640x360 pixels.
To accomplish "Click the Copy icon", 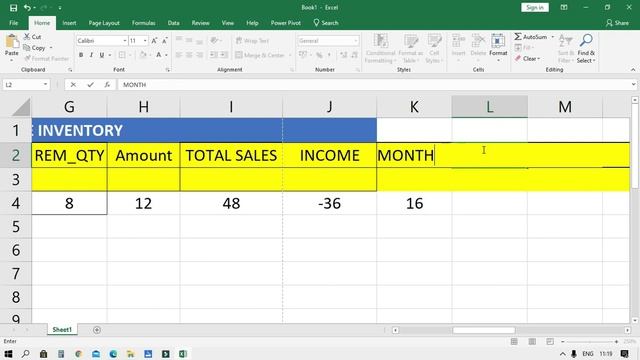I will [27, 48].
